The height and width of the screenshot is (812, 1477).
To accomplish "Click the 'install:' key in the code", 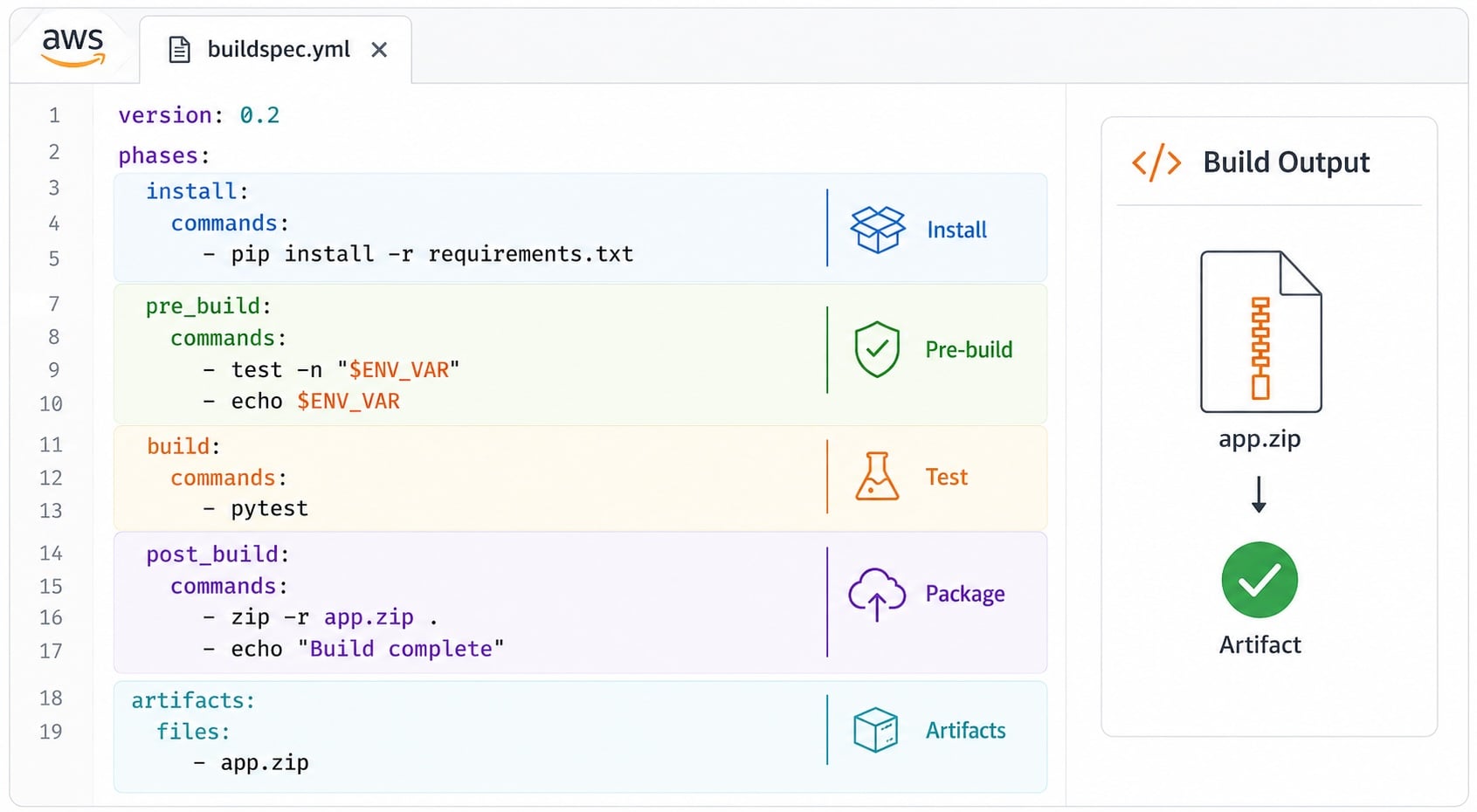I will point(197,191).
